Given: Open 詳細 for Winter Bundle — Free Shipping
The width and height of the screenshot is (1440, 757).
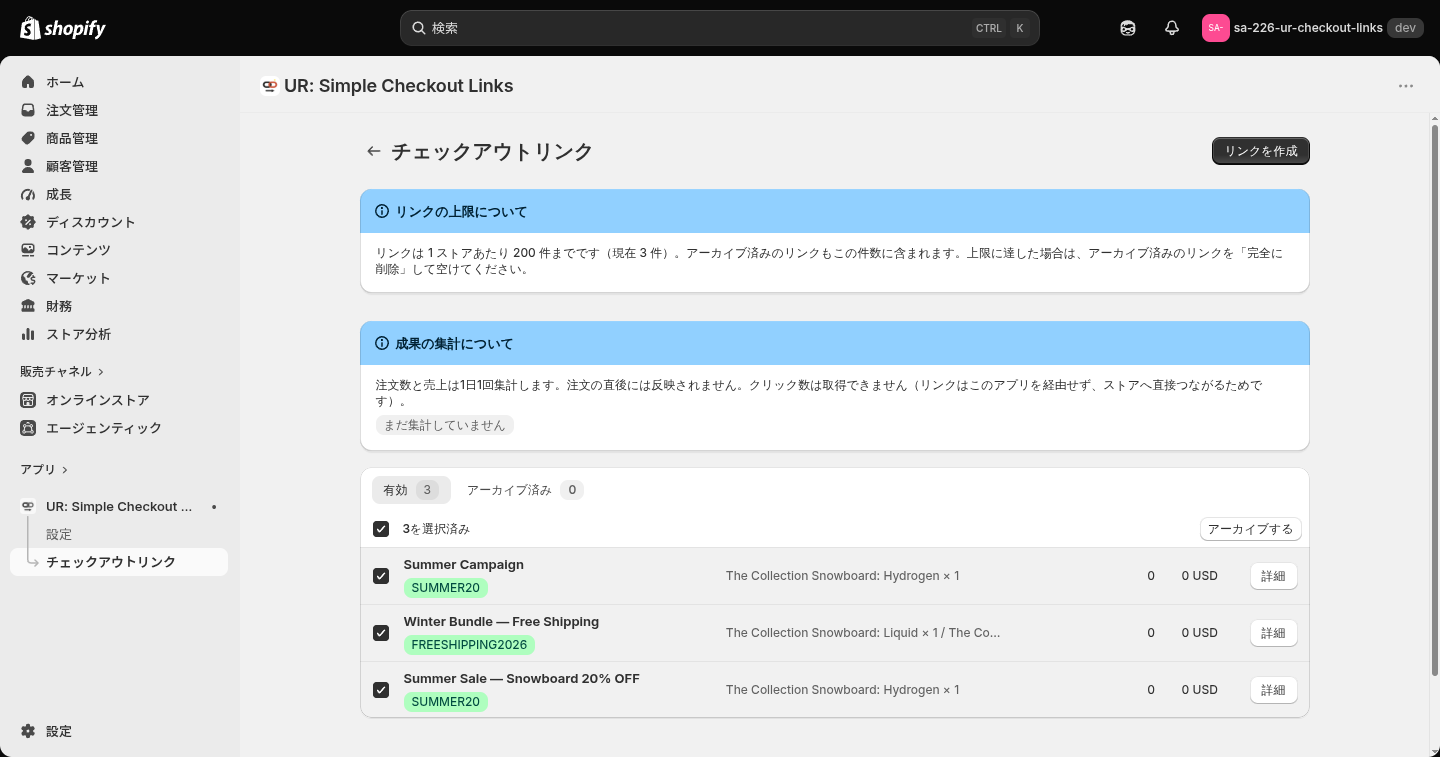Looking at the screenshot, I should 1273,633.
